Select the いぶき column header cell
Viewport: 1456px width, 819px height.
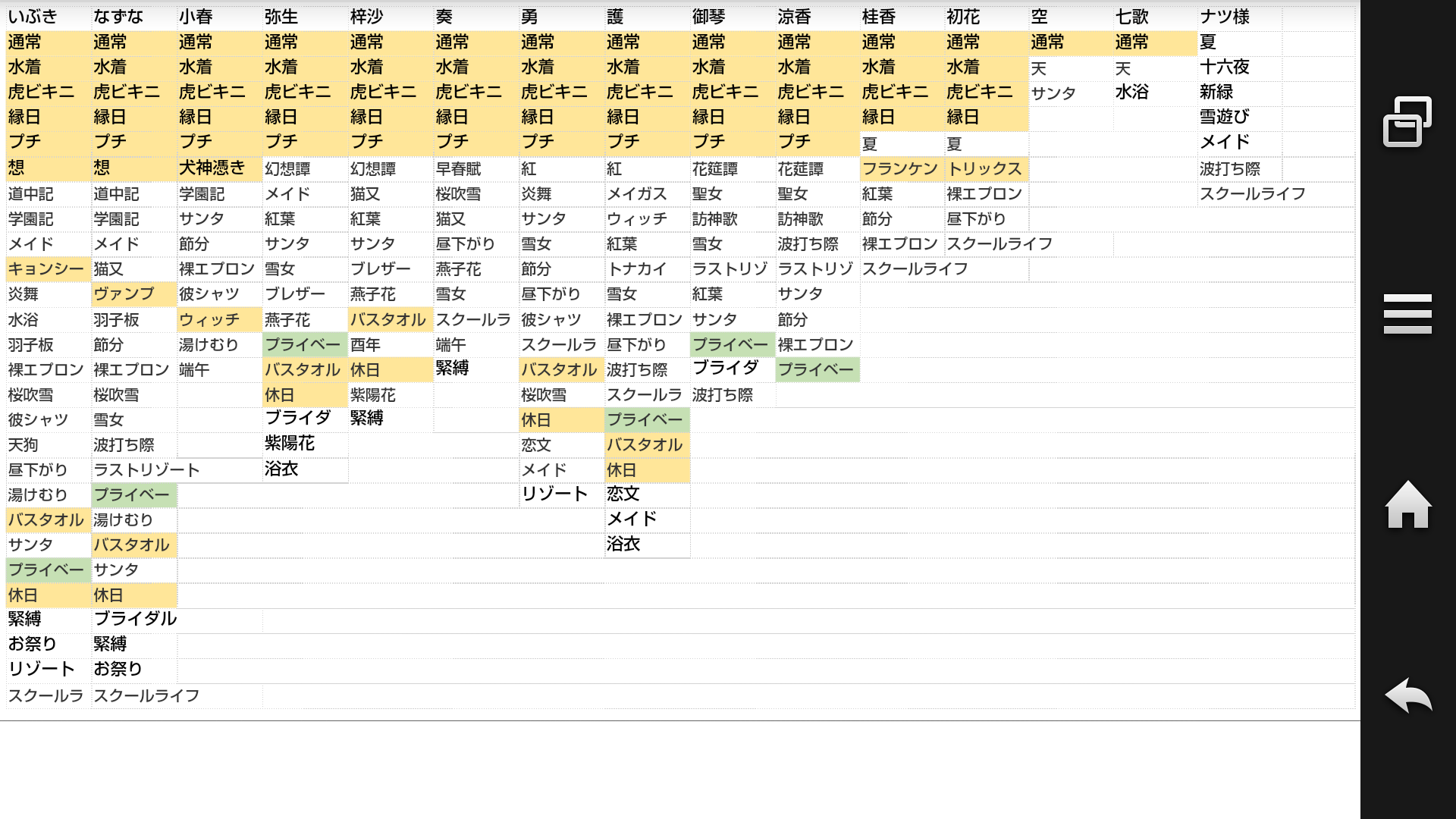coord(33,17)
